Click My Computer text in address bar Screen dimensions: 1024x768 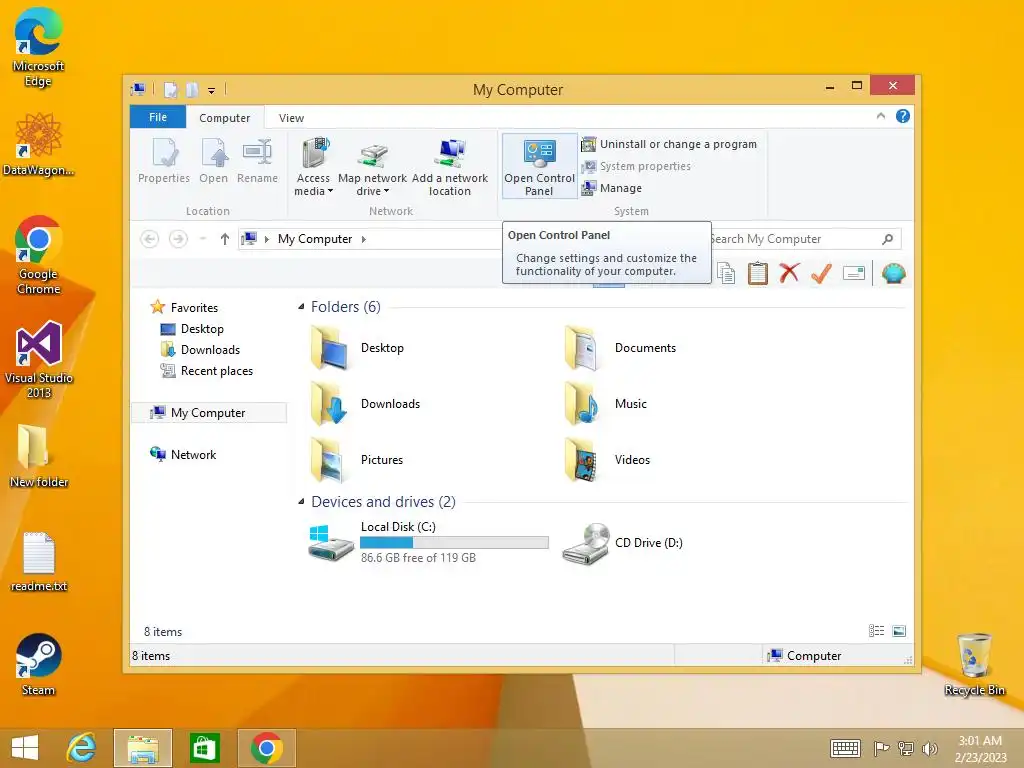click(x=315, y=239)
